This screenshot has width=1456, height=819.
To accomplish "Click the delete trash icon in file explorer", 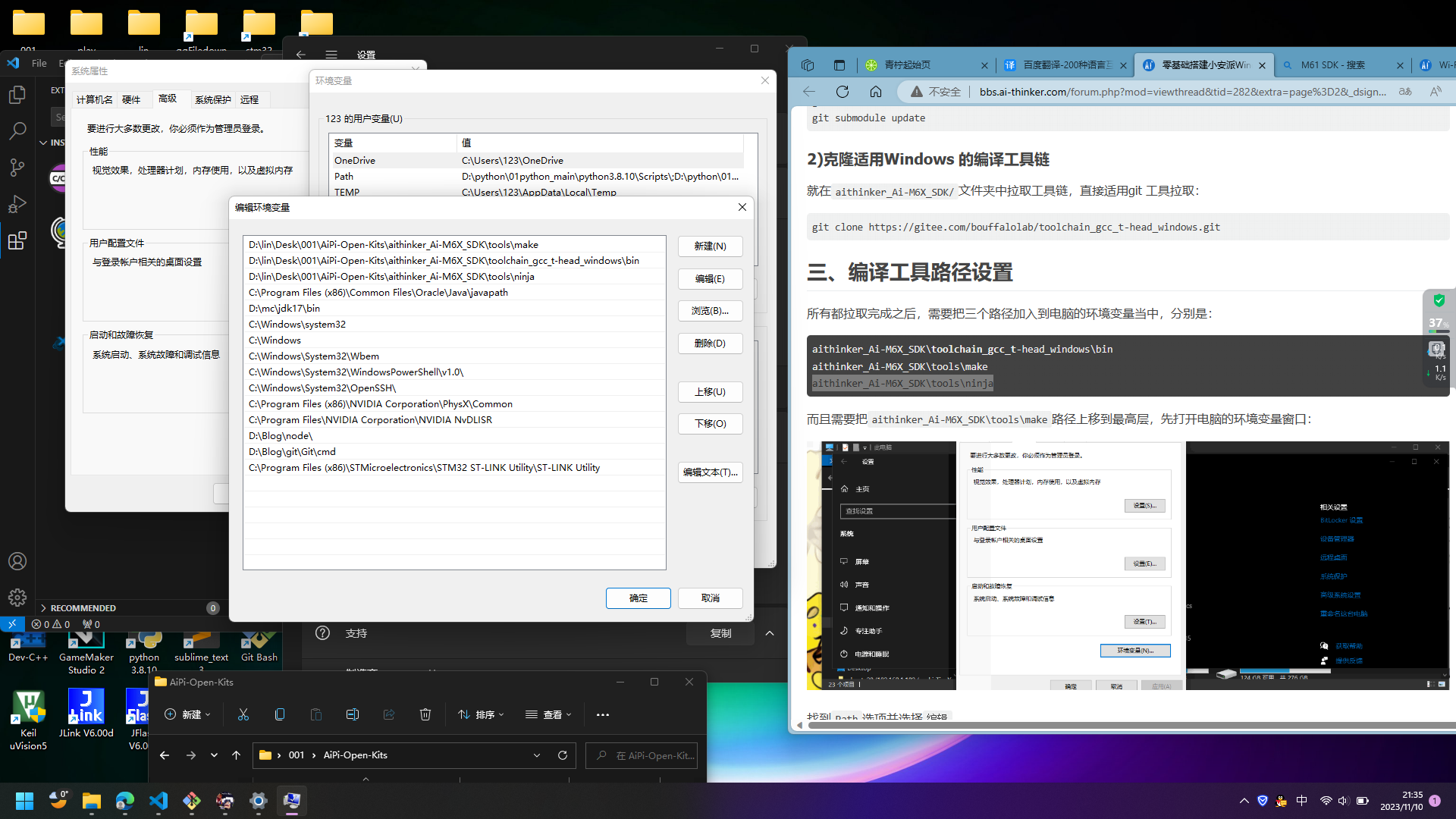I will 425,714.
